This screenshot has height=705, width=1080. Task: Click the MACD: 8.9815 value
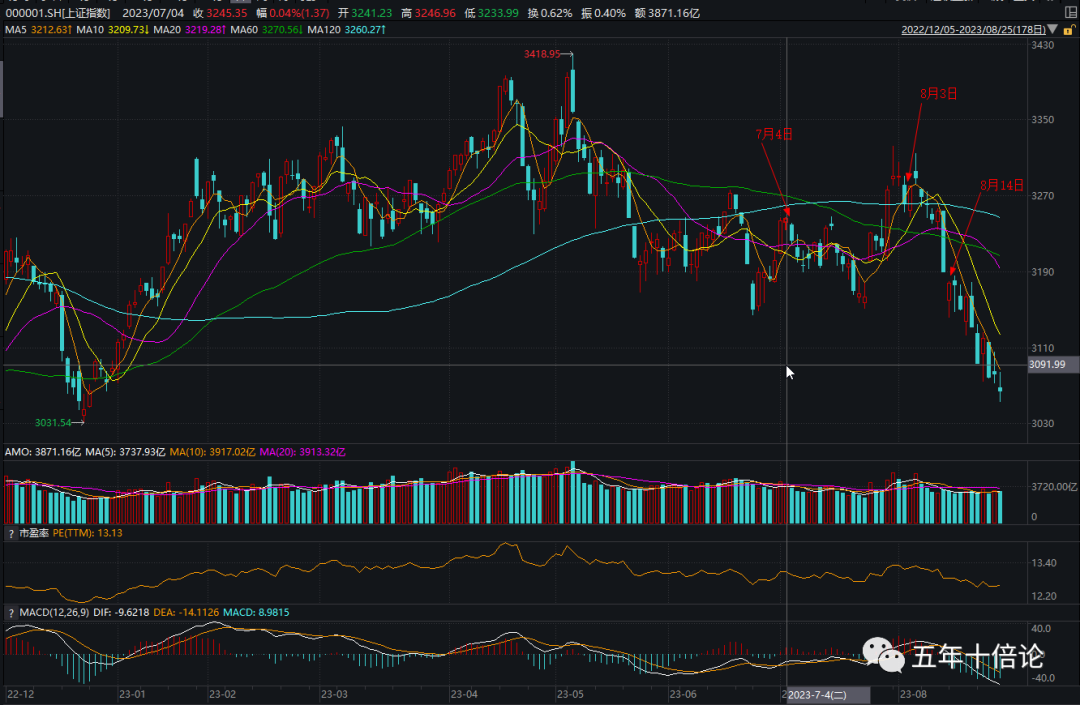pyautogui.click(x=256, y=613)
